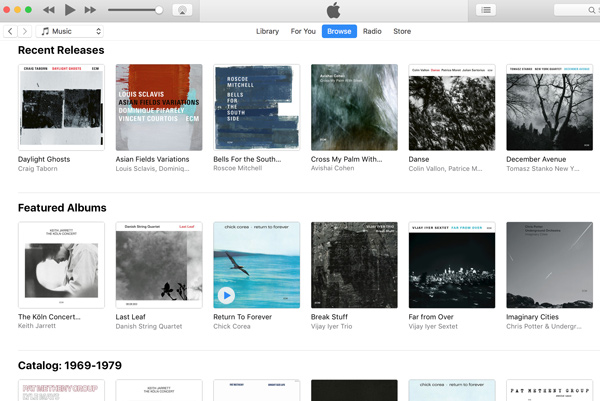Click the rewind previous track button
Image resolution: width=600 pixels, height=401 pixels.
[49, 10]
